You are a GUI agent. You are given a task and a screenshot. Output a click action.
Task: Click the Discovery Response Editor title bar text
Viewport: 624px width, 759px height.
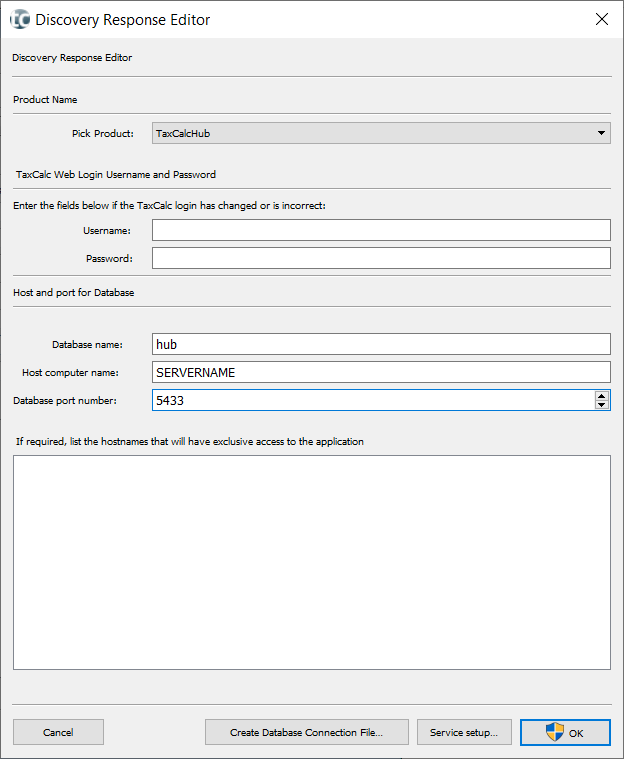pos(123,19)
